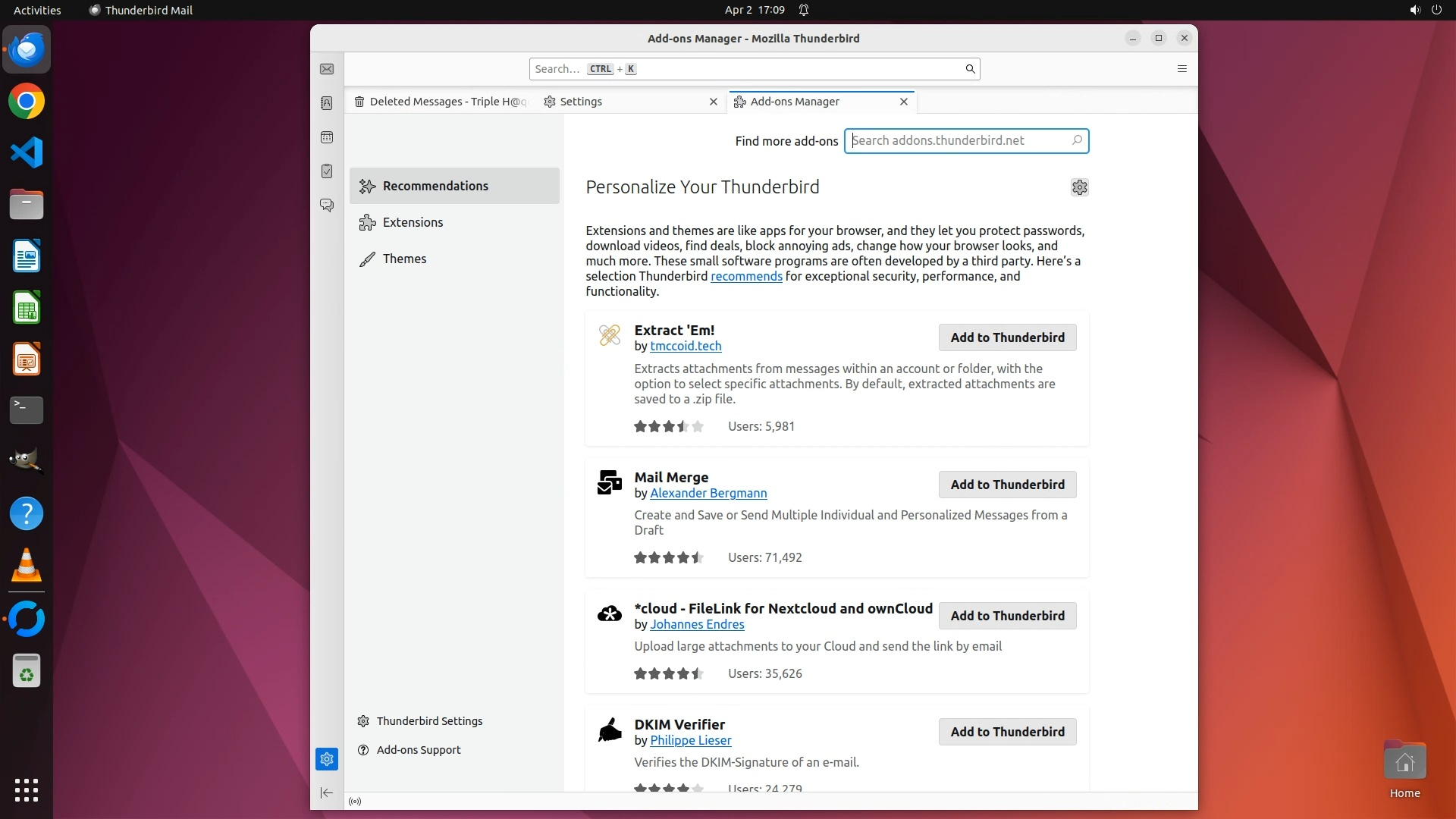Image resolution: width=1456 pixels, height=819 pixels.
Task: Click the Mail Merge extension icon
Action: (x=610, y=482)
